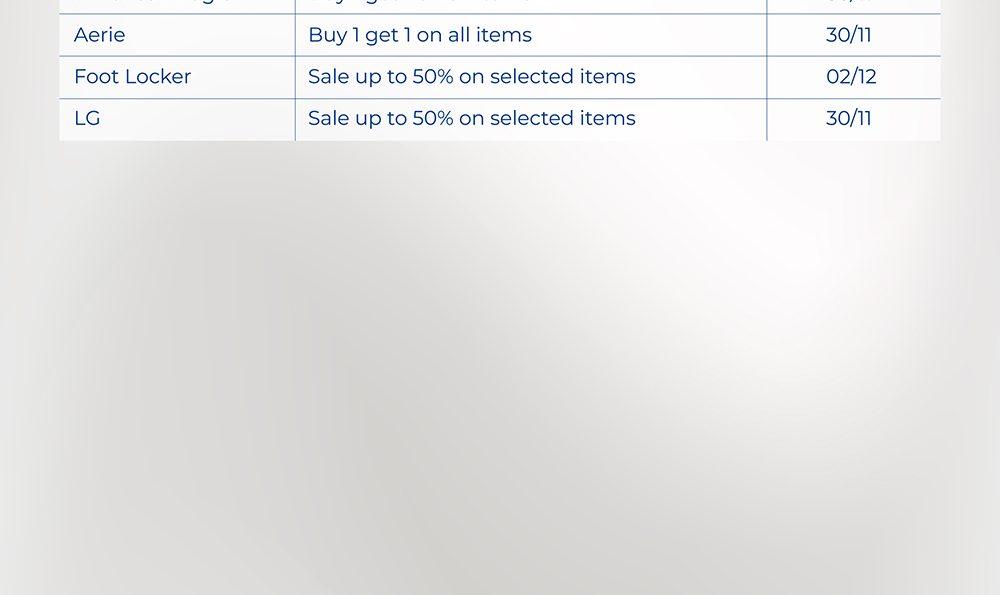
Task: Click the 30/11 date in the Aerie row
Action: click(x=849, y=35)
